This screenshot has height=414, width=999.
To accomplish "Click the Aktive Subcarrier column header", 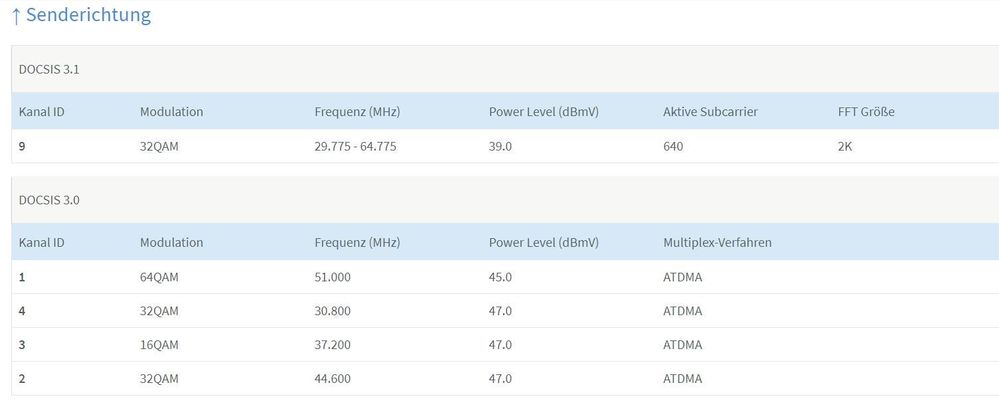I will point(710,112).
